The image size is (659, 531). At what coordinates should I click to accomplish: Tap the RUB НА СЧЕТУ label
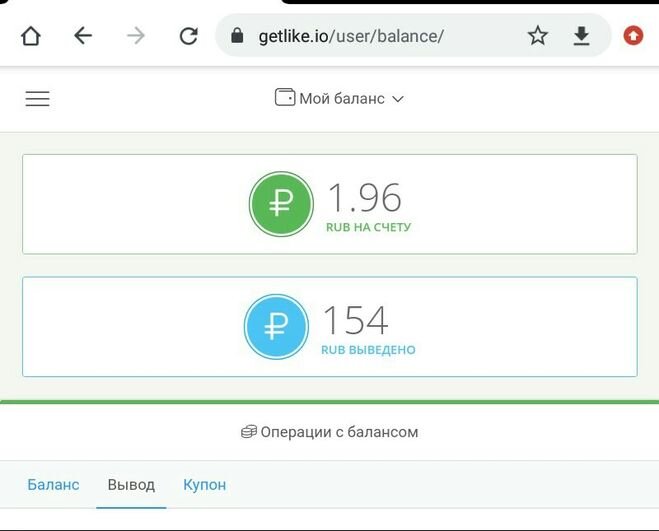coord(369,227)
